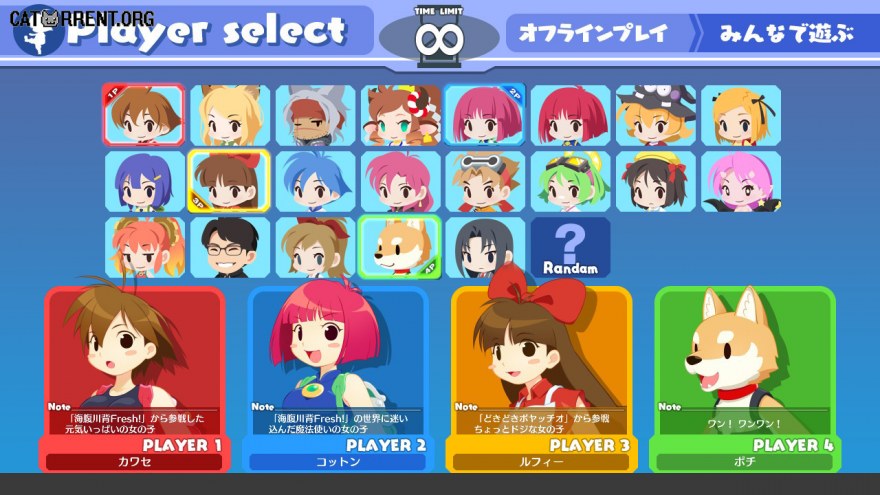Open the みんなで遊ぶ tab

tap(787, 33)
